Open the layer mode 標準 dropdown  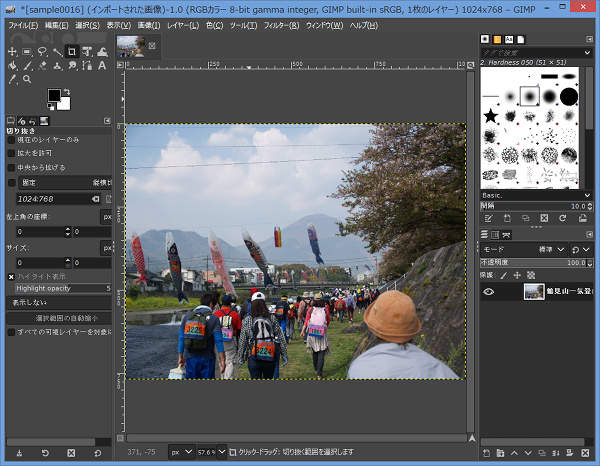click(552, 249)
